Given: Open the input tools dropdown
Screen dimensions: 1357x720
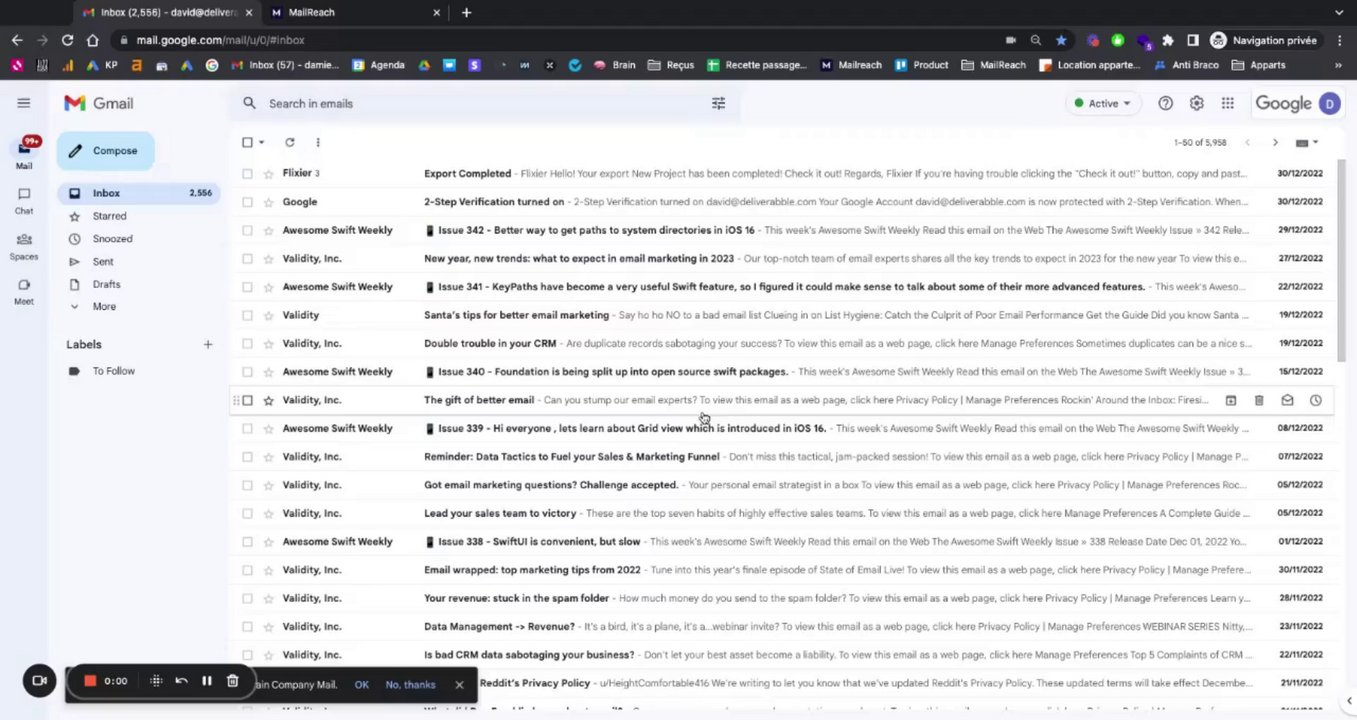Looking at the screenshot, I should point(1307,142).
